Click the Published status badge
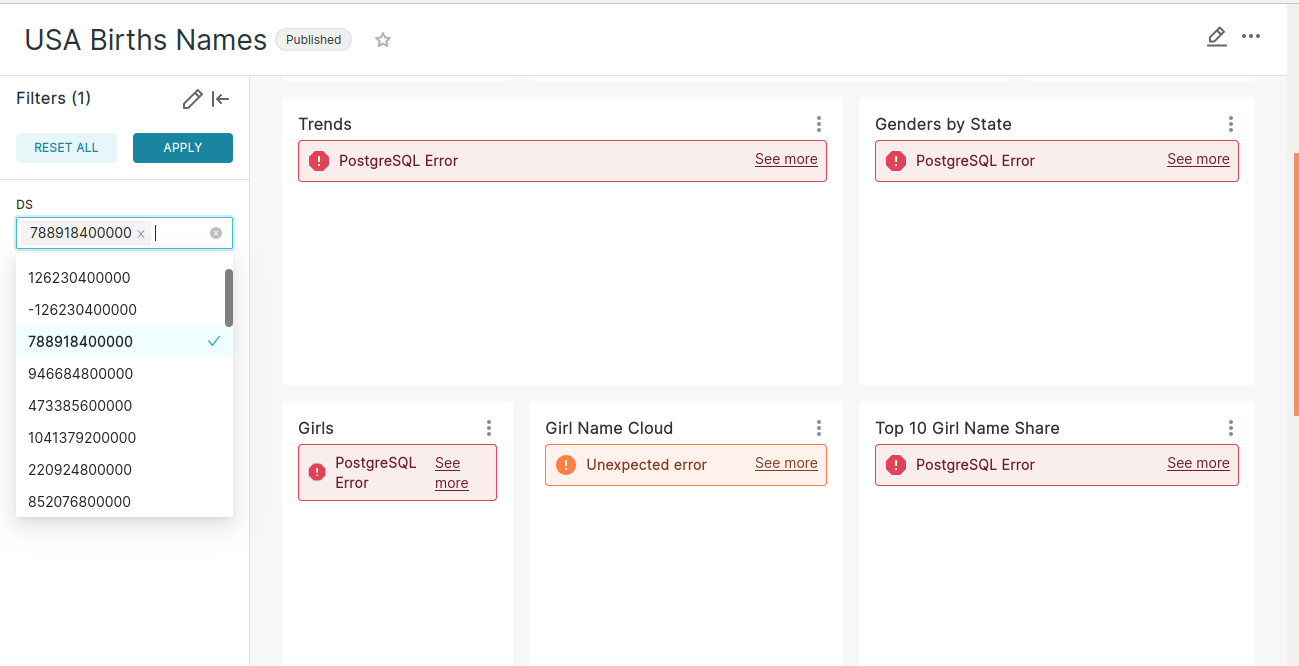This screenshot has height=666, width=1299. point(314,40)
